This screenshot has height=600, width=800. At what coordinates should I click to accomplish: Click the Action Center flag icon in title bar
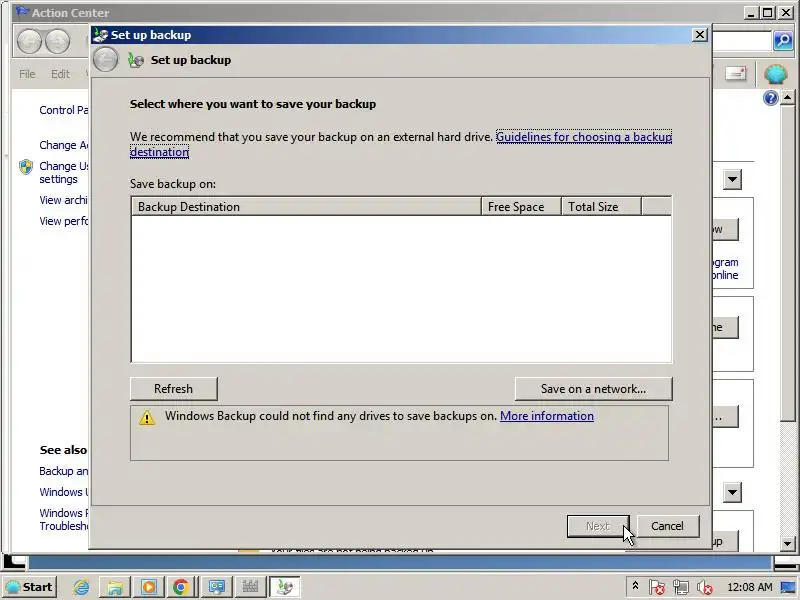[22, 12]
